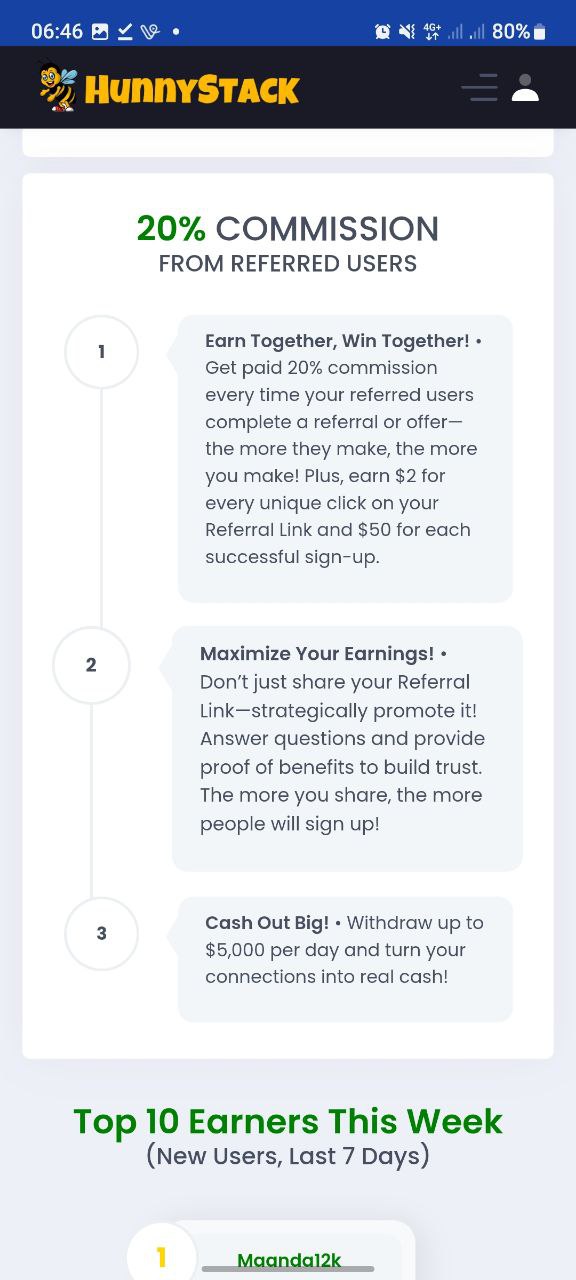Viewport: 576px width, 1280px height.
Task: Tap the HunnyStack bee logo
Action: 58,87
